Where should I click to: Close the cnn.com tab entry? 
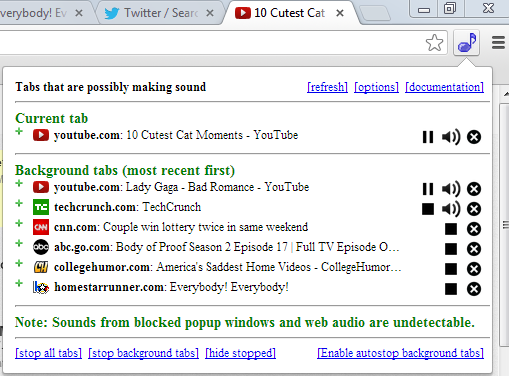pos(474,229)
